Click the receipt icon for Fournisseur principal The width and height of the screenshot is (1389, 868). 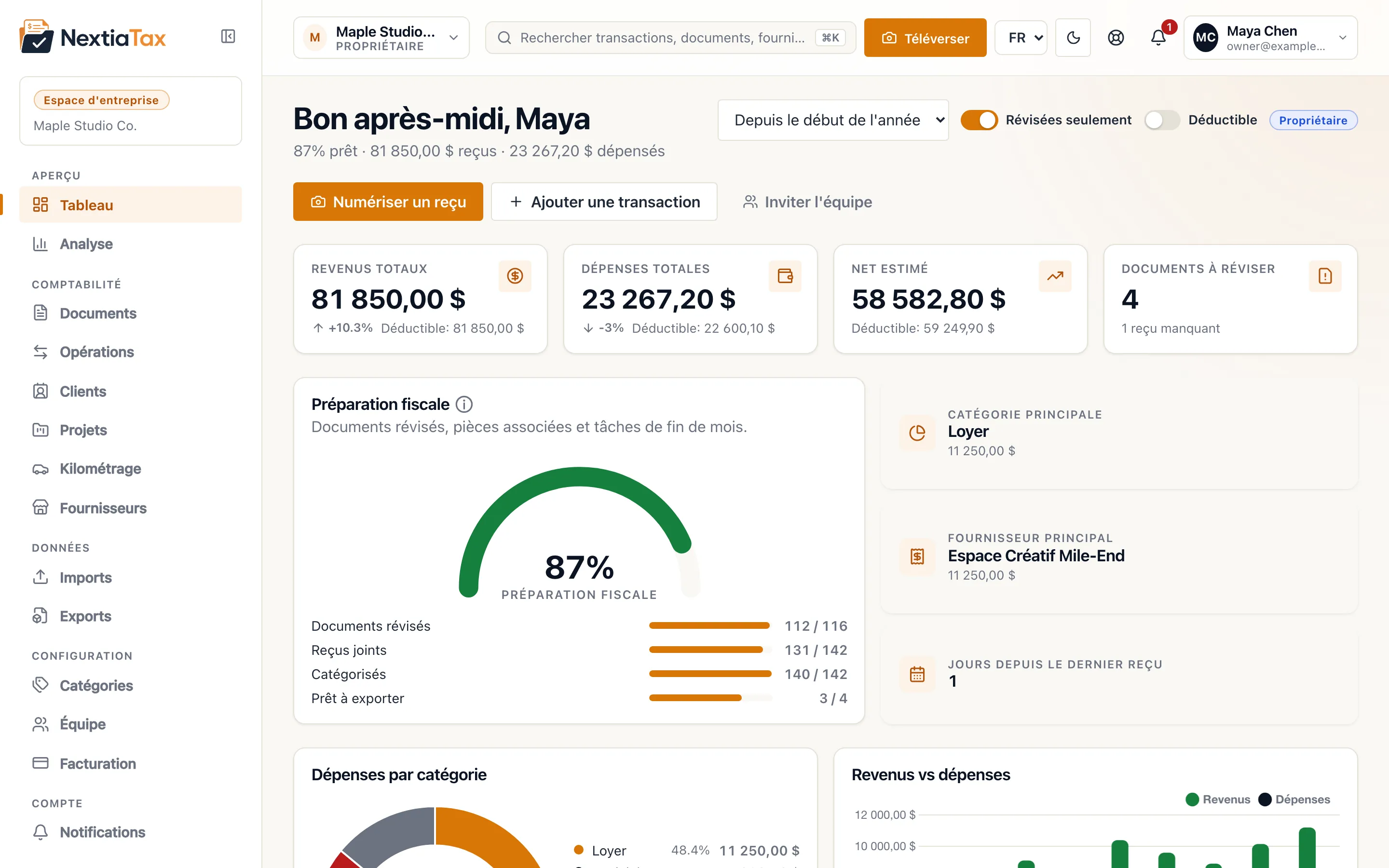(x=917, y=556)
